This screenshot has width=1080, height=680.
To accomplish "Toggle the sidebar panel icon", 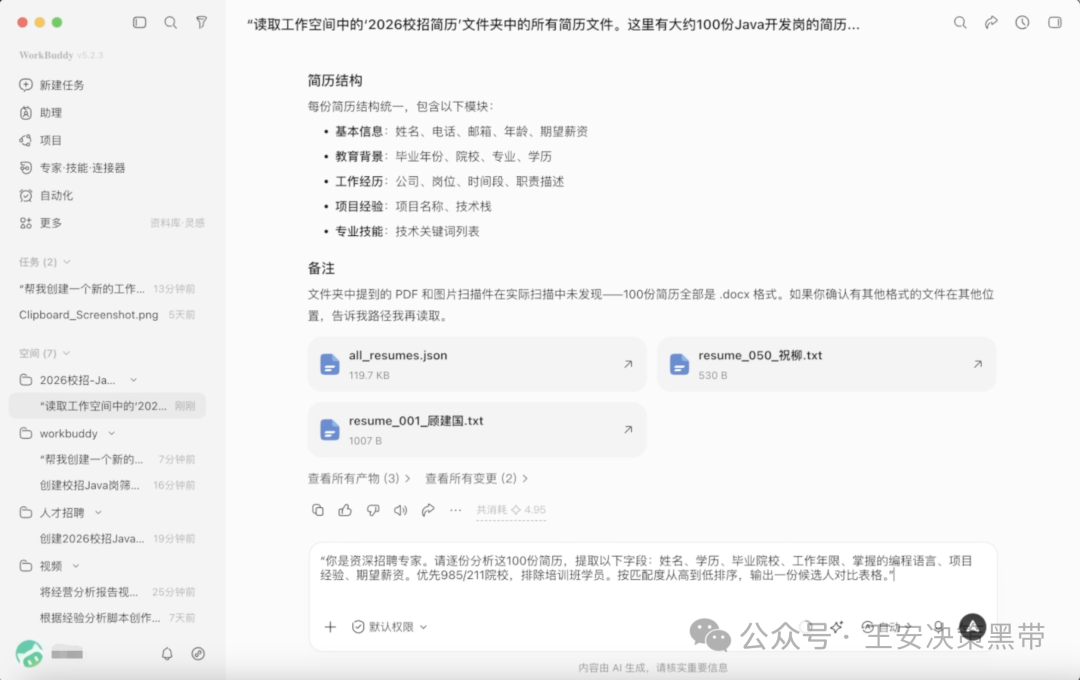I will click(x=139, y=23).
